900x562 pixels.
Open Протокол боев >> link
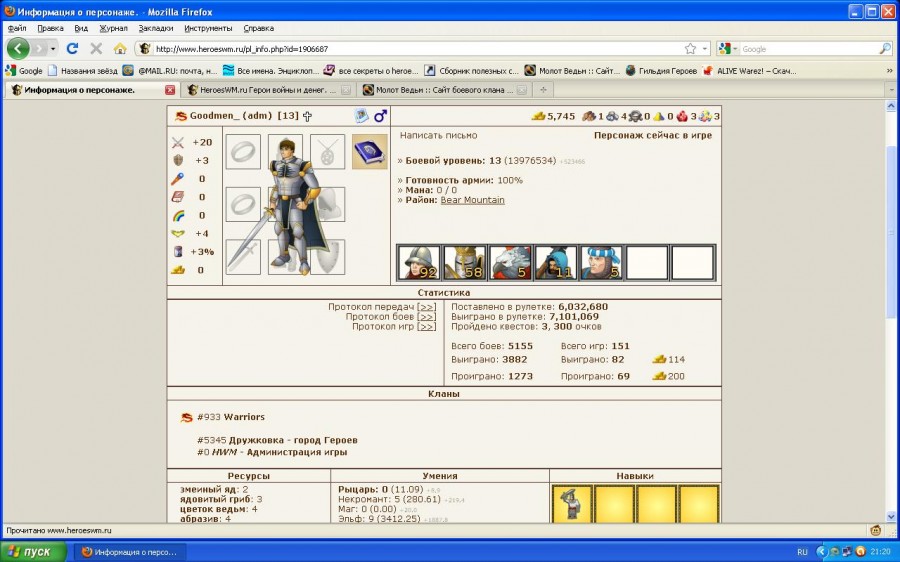426,317
